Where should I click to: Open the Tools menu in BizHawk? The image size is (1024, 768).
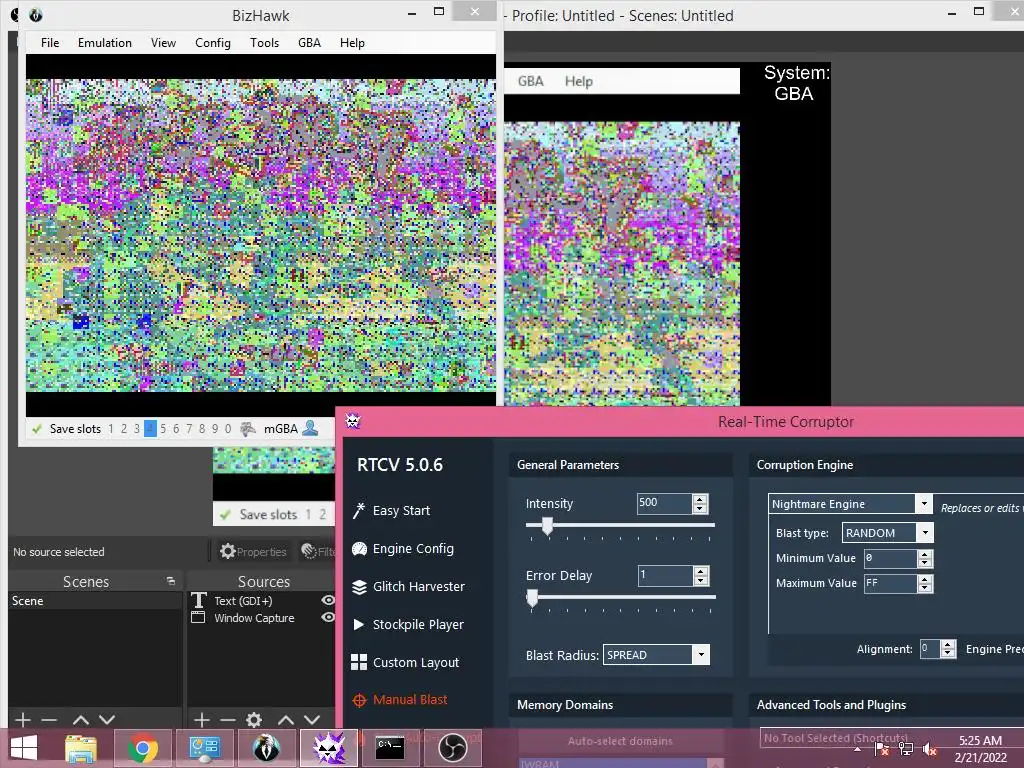pos(264,43)
